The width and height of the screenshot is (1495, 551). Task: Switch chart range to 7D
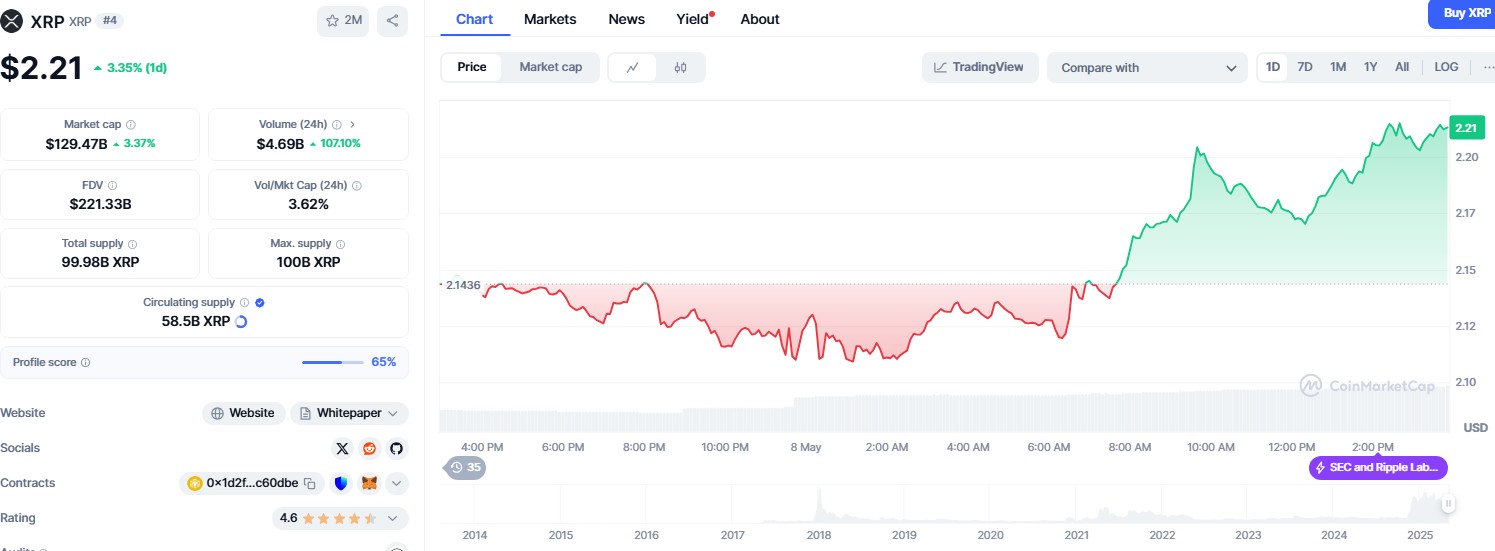coord(1305,67)
